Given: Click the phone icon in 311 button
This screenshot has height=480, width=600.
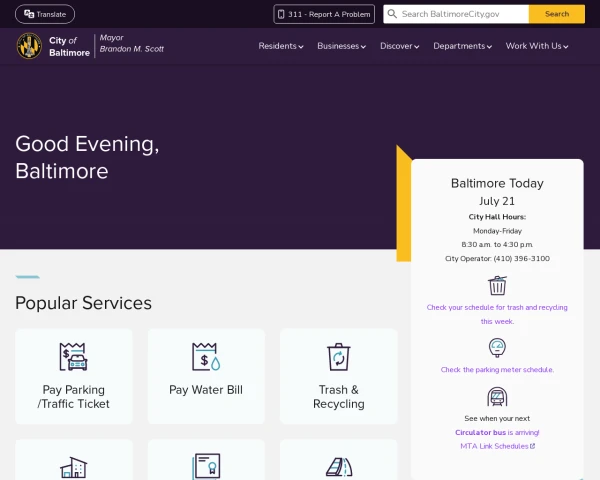Looking at the screenshot, I should click(281, 14).
